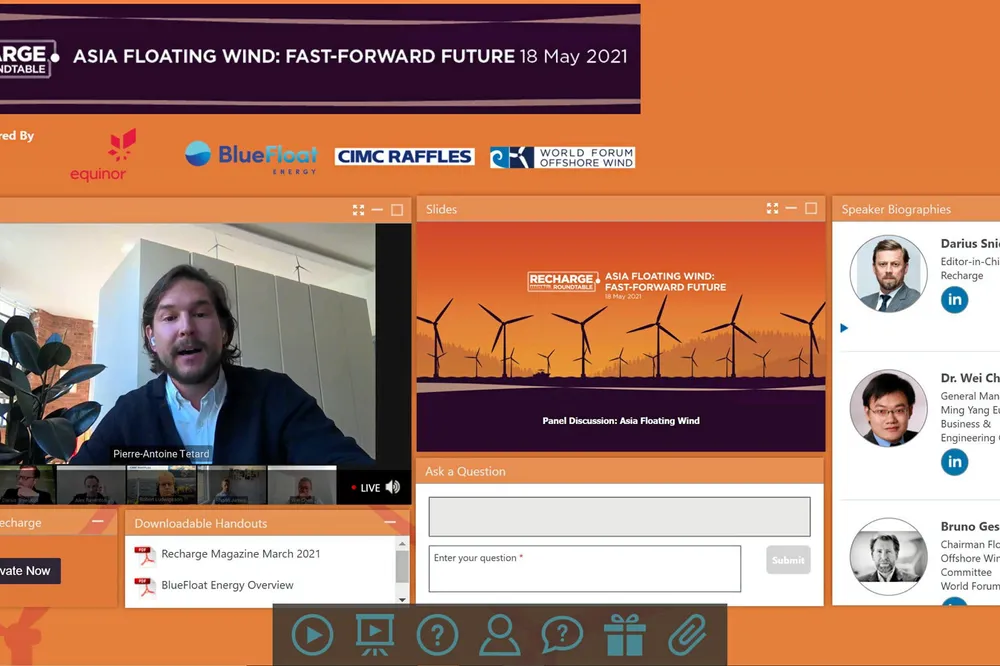Open speaker bios via the person icon

(x=500, y=635)
